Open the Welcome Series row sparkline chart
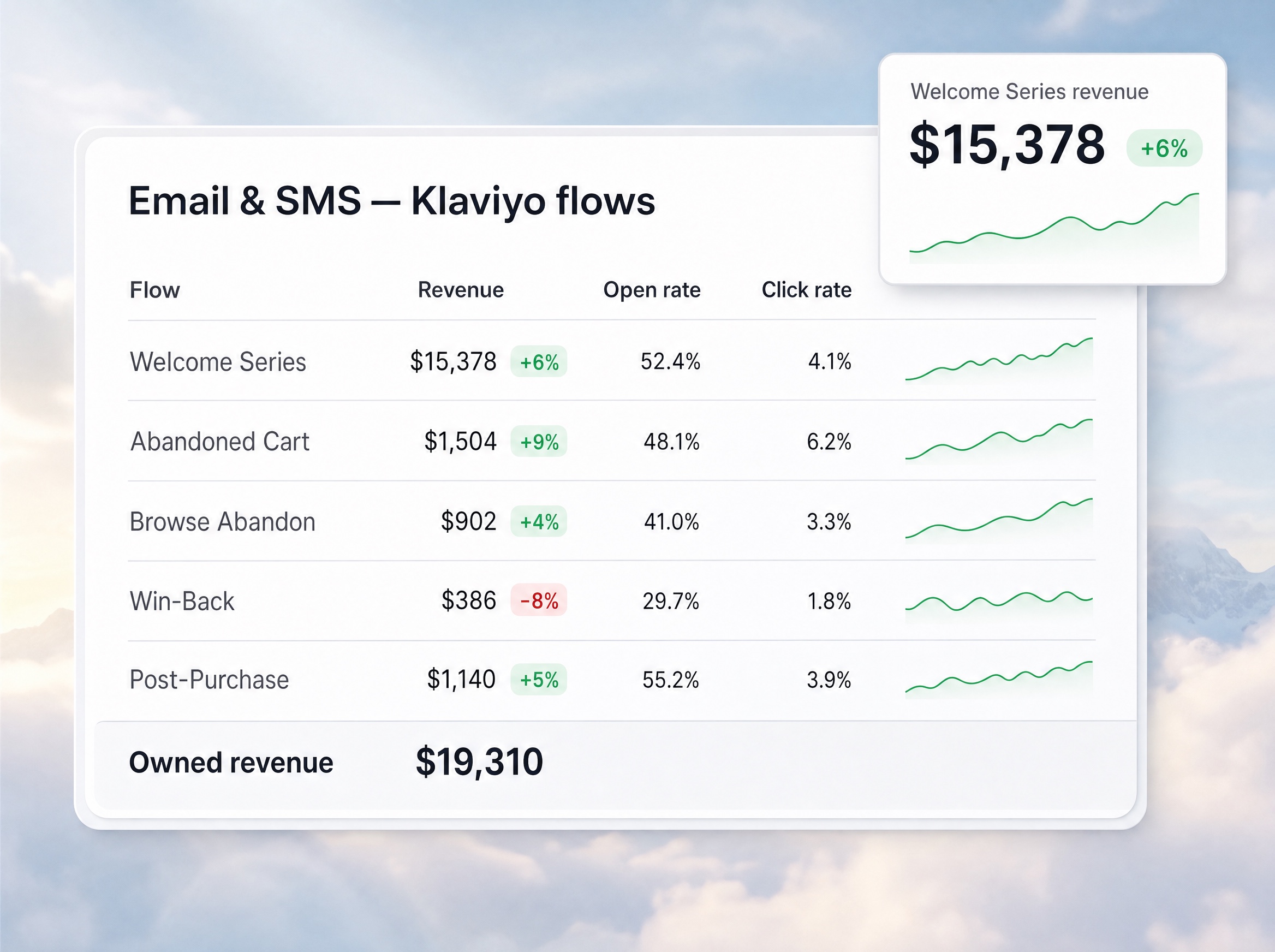Image resolution: width=1275 pixels, height=952 pixels. (x=999, y=361)
